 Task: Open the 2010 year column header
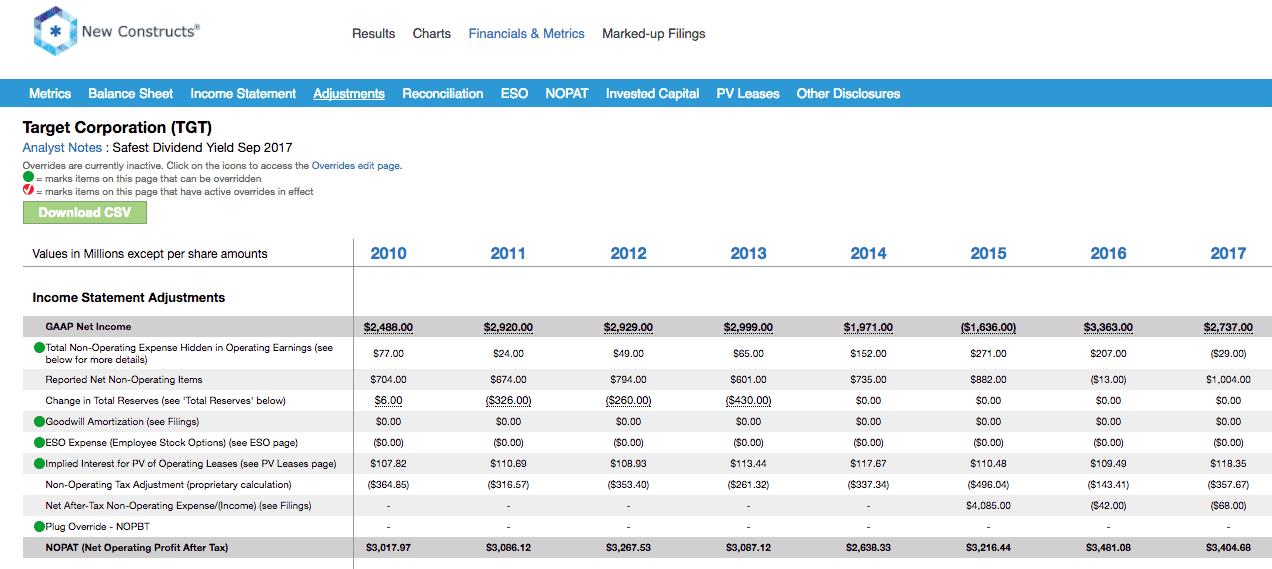pos(388,253)
